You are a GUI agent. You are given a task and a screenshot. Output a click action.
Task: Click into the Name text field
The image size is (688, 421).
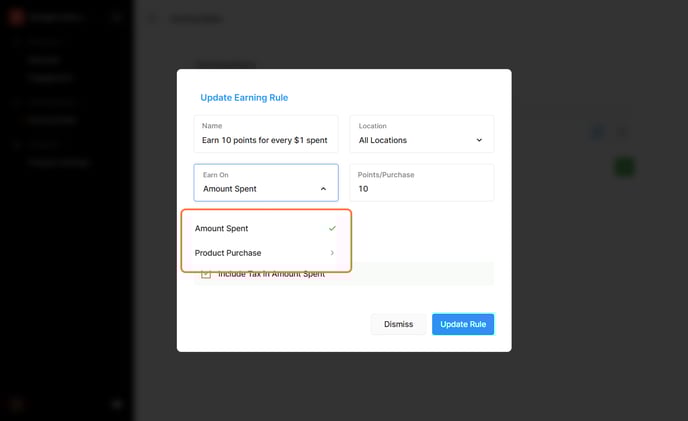pyautogui.click(x=266, y=134)
